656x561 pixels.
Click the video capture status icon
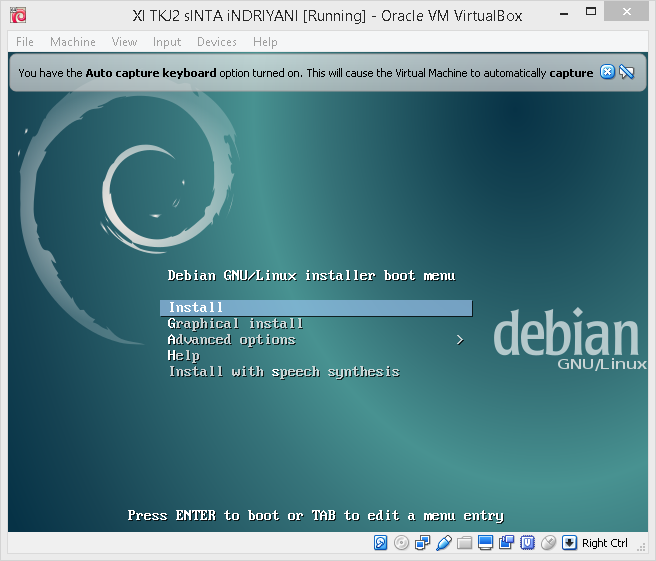(507, 543)
